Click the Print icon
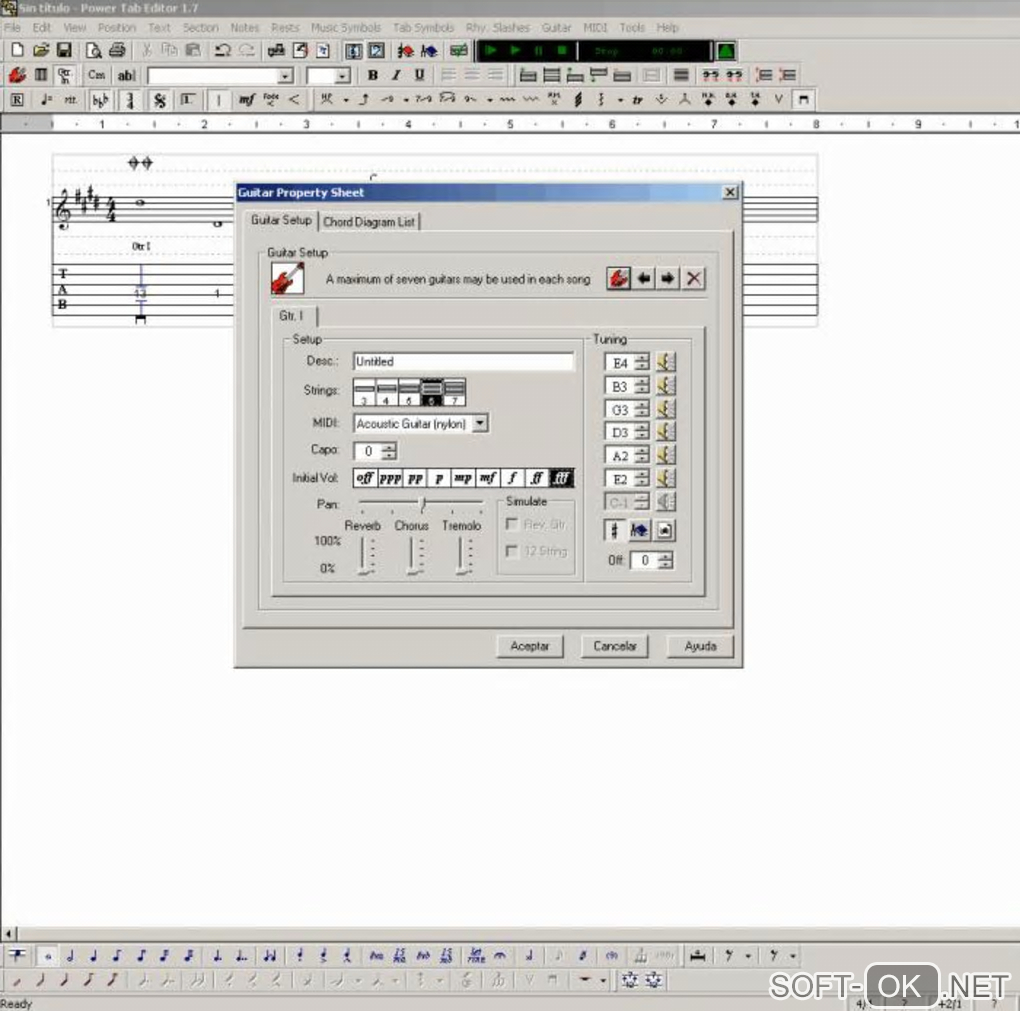 pyautogui.click(x=117, y=50)
